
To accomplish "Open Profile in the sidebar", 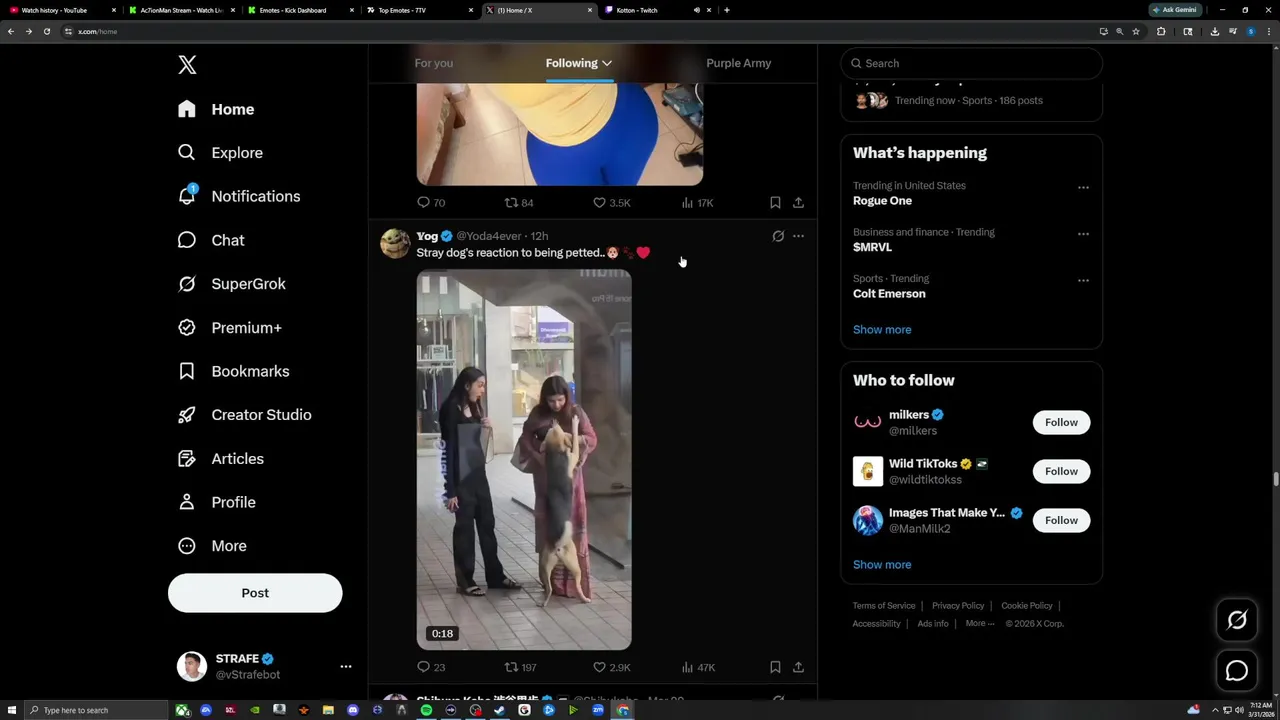I will click(217, 502).
